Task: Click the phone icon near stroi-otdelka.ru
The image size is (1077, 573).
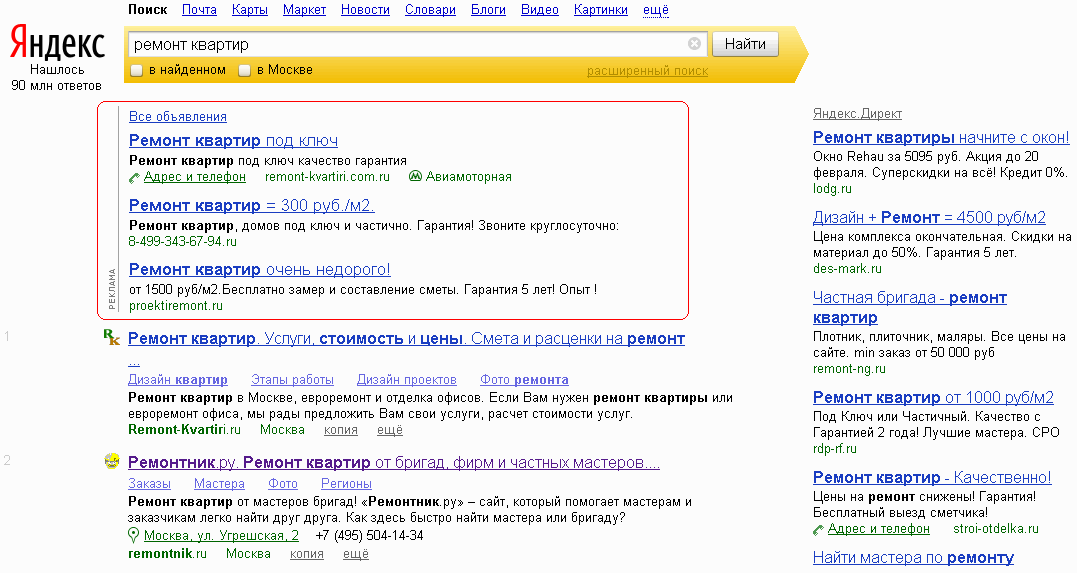Action: click(x=818, y=530)
